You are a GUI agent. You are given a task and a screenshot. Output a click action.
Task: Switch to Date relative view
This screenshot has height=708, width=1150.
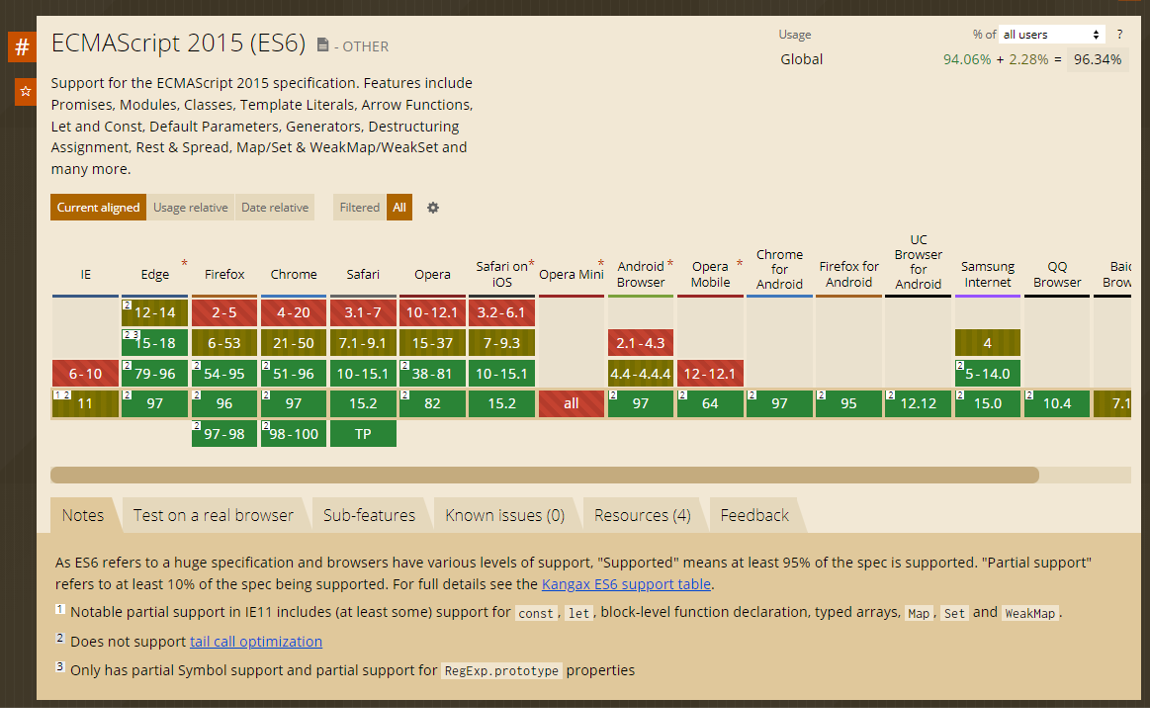click(x=275, y=208)
